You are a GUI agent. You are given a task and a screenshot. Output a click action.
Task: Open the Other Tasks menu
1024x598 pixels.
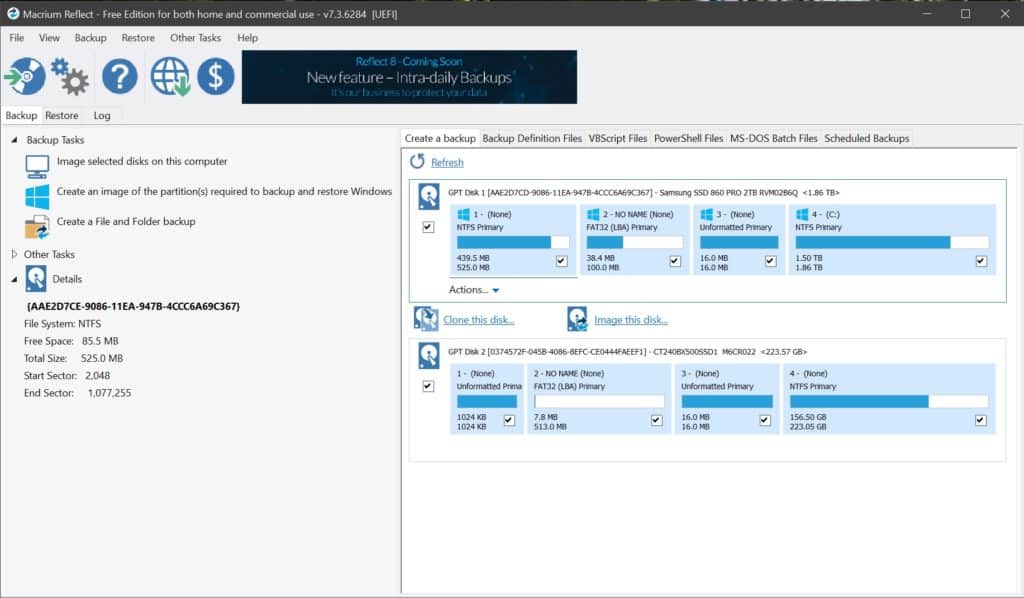pos(195,38)
